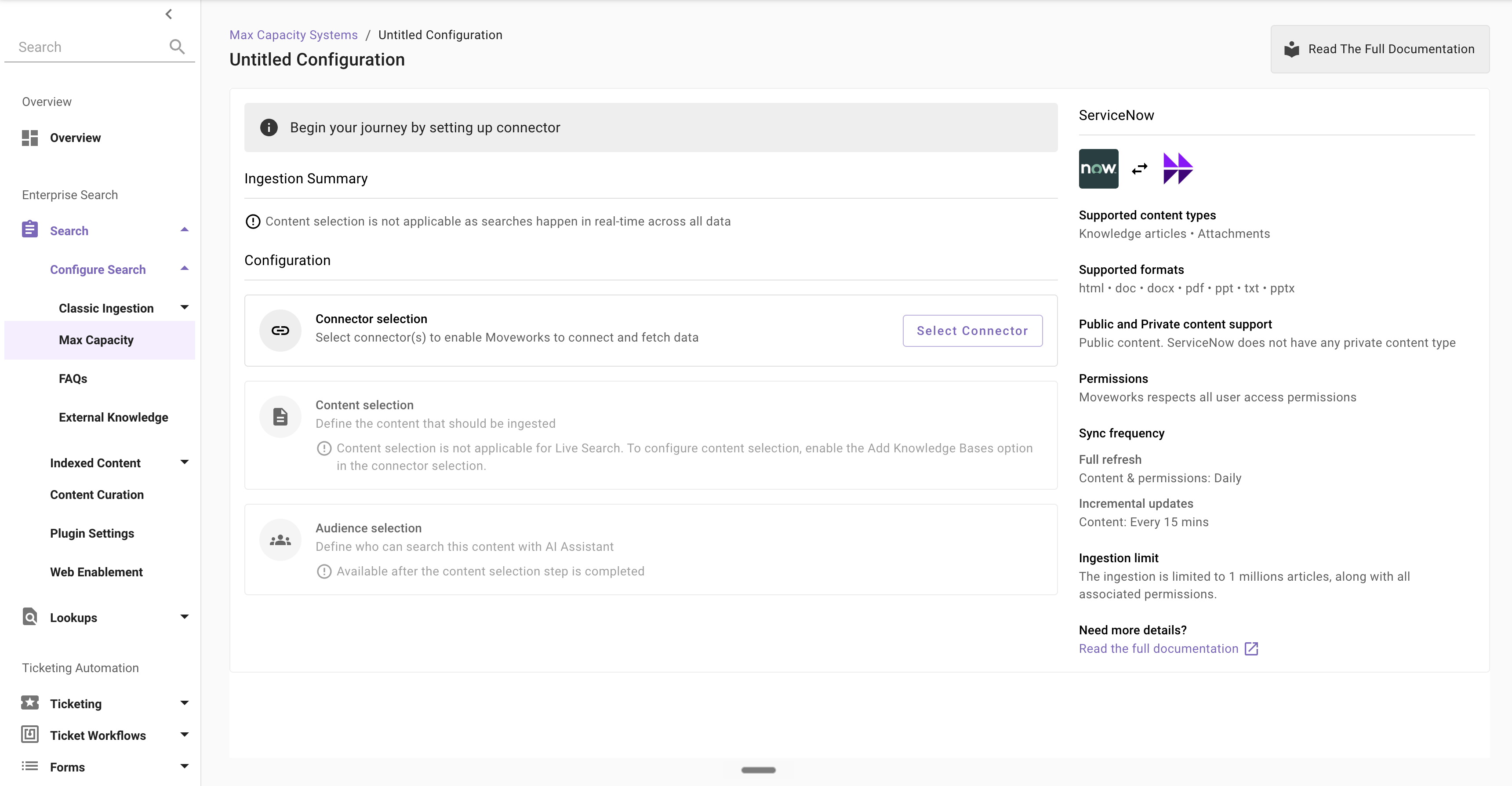Screen dimensions: 1512x786
Task: Click the bottom horizontal drag handle
Action: click(758, 770)
